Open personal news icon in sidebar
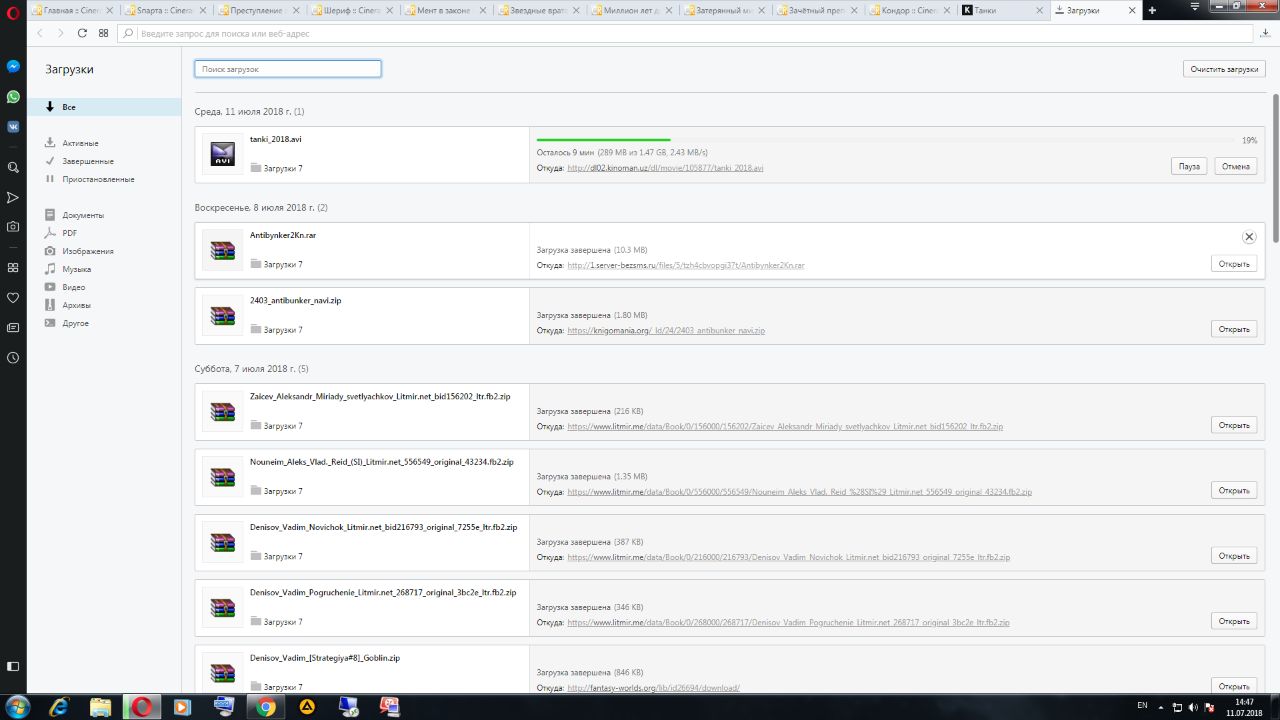The image size is (1280, 720). 13,327
